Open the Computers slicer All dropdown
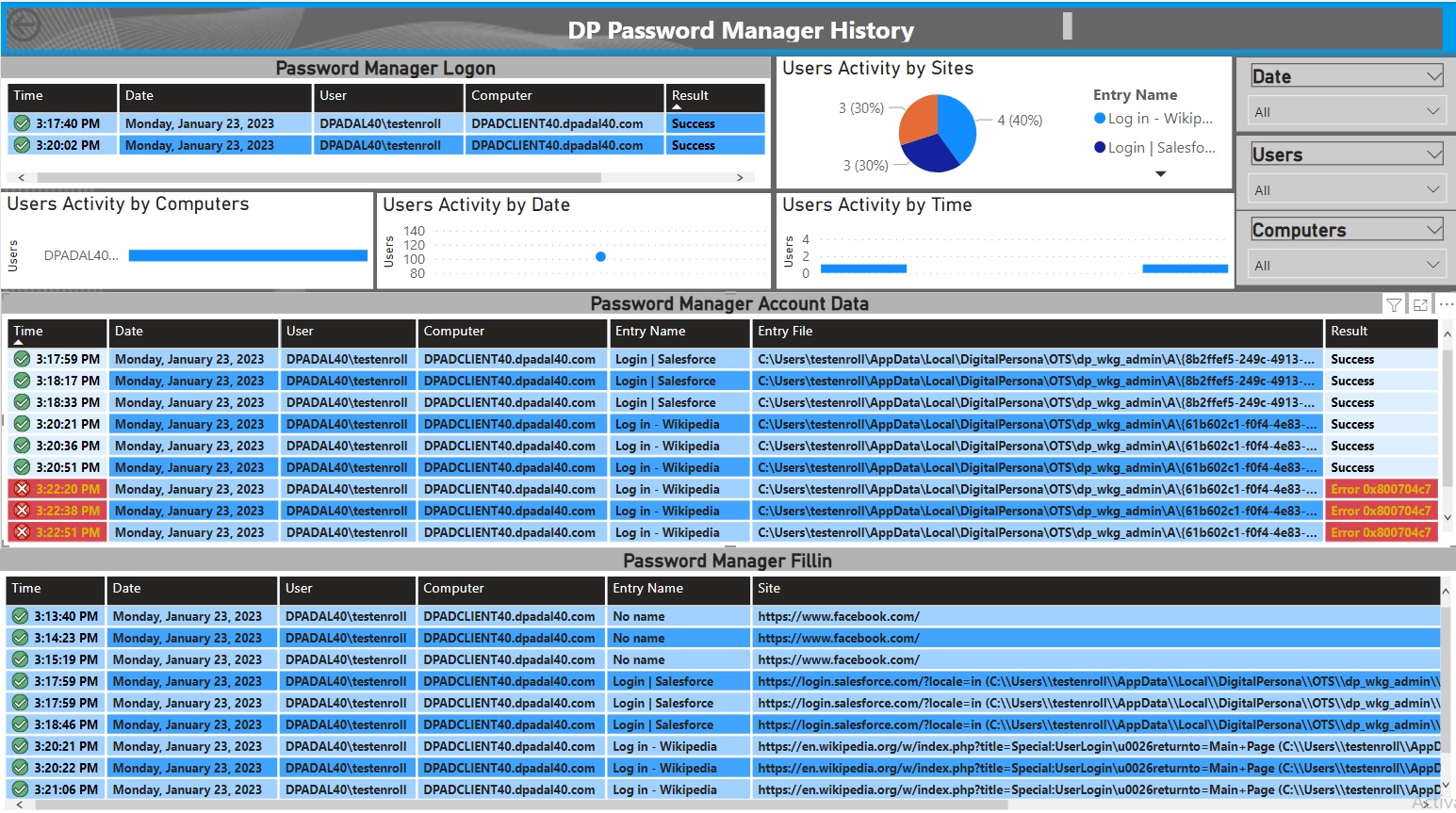1456x813 pixels. pos(1431,264)
